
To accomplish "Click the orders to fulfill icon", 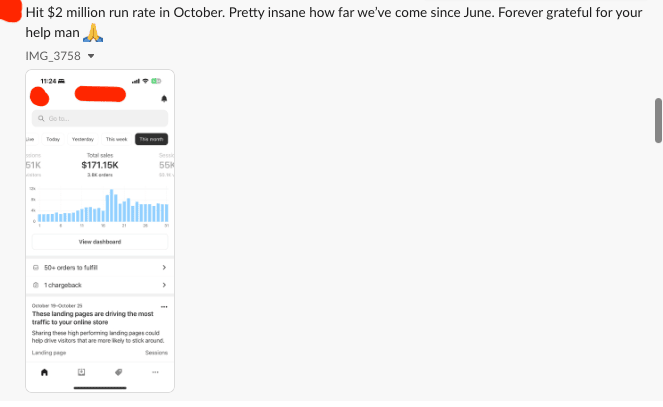I will 36,268.
